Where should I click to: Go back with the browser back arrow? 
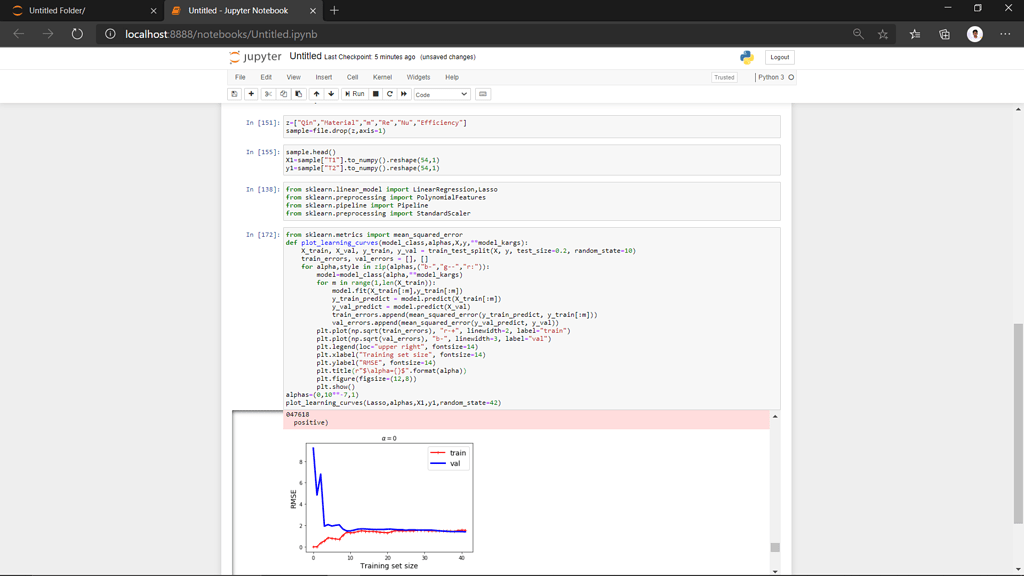tap(19, 34)
